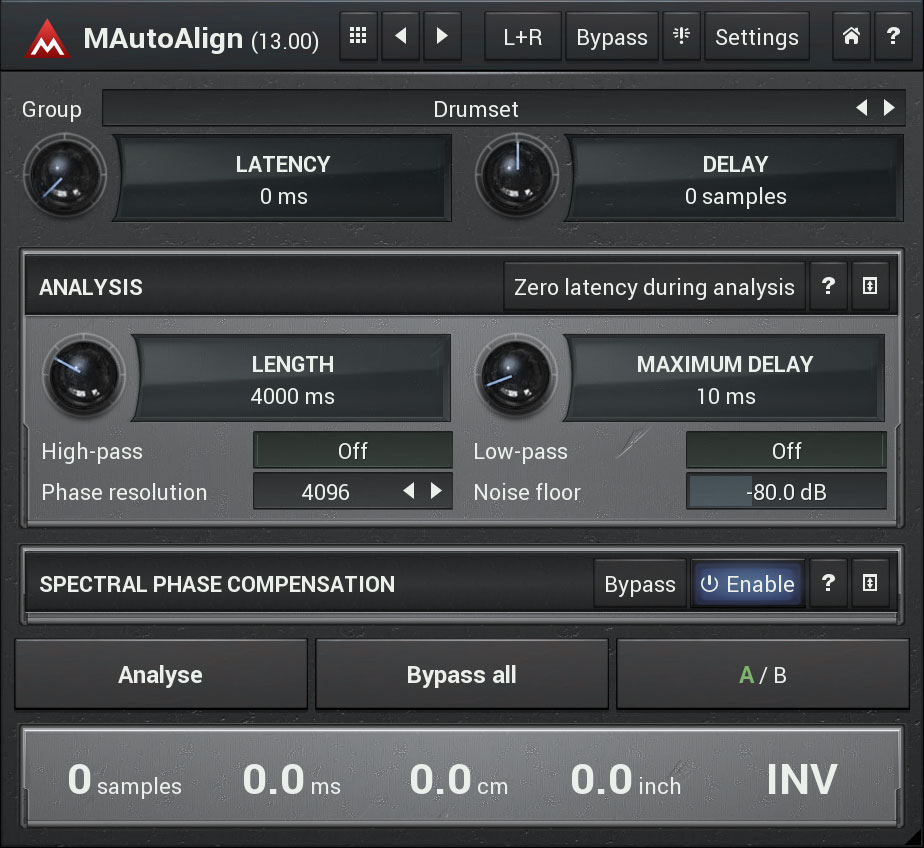
Task: Open the Drumset group selector
Action: click(x=476, y=109)
